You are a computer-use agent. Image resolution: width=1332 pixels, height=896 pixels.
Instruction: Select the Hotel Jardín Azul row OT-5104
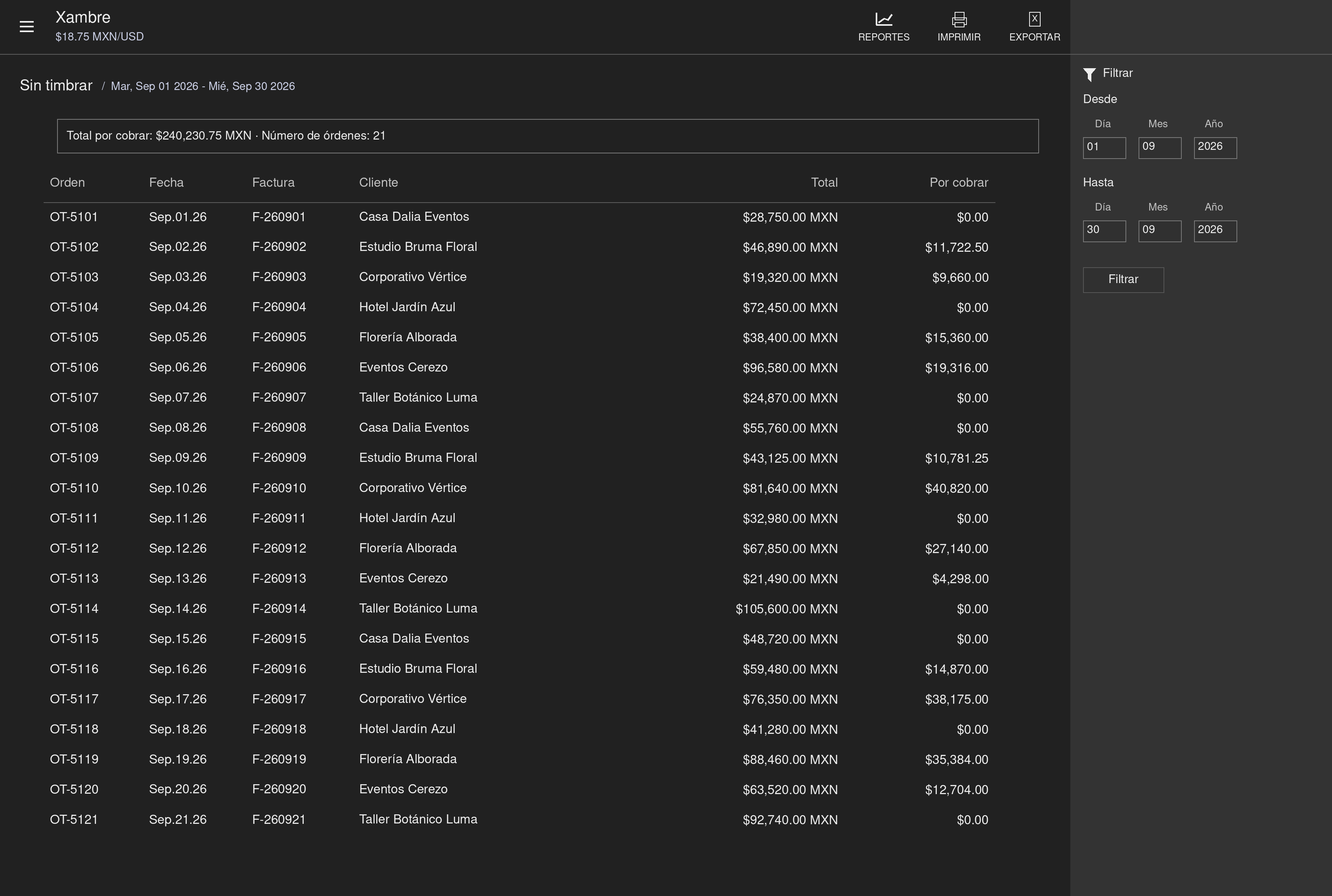519,307
